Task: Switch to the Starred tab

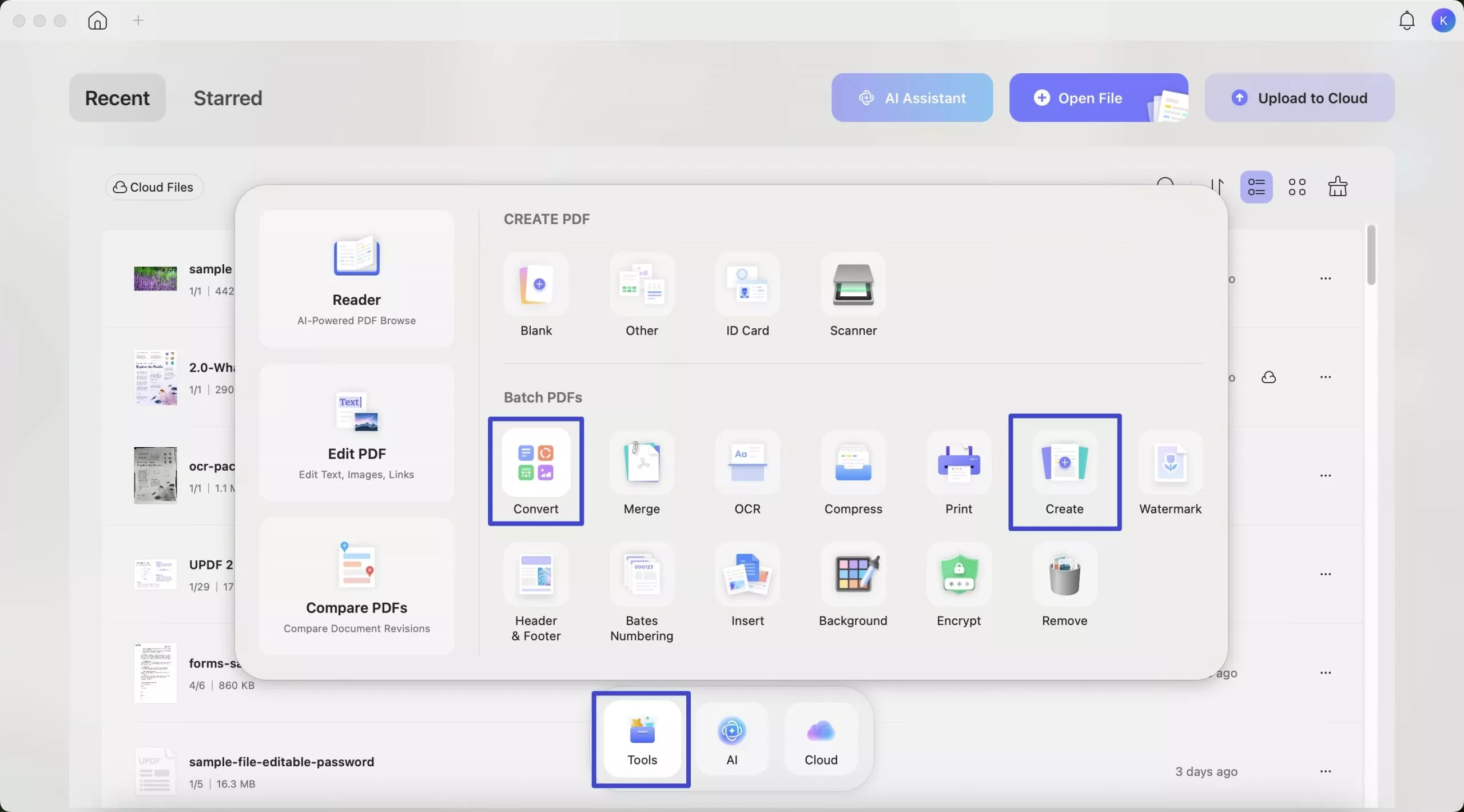Action: 228,98
